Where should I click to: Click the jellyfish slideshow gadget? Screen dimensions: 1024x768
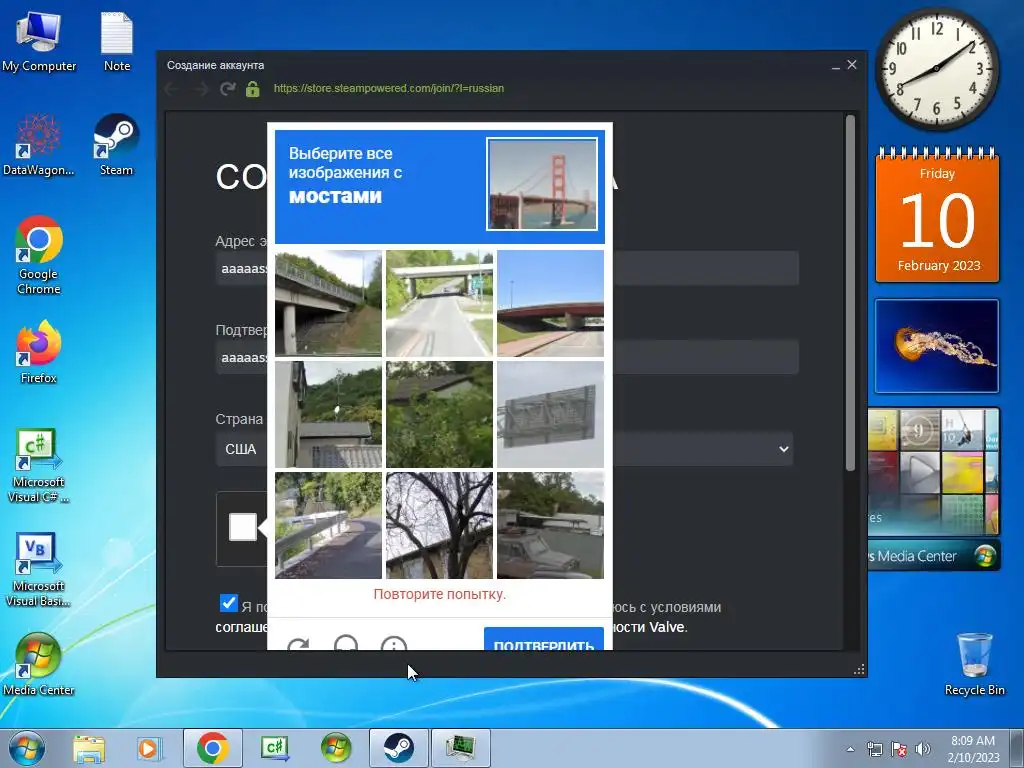pyautogui.click(x=936, y=346)
